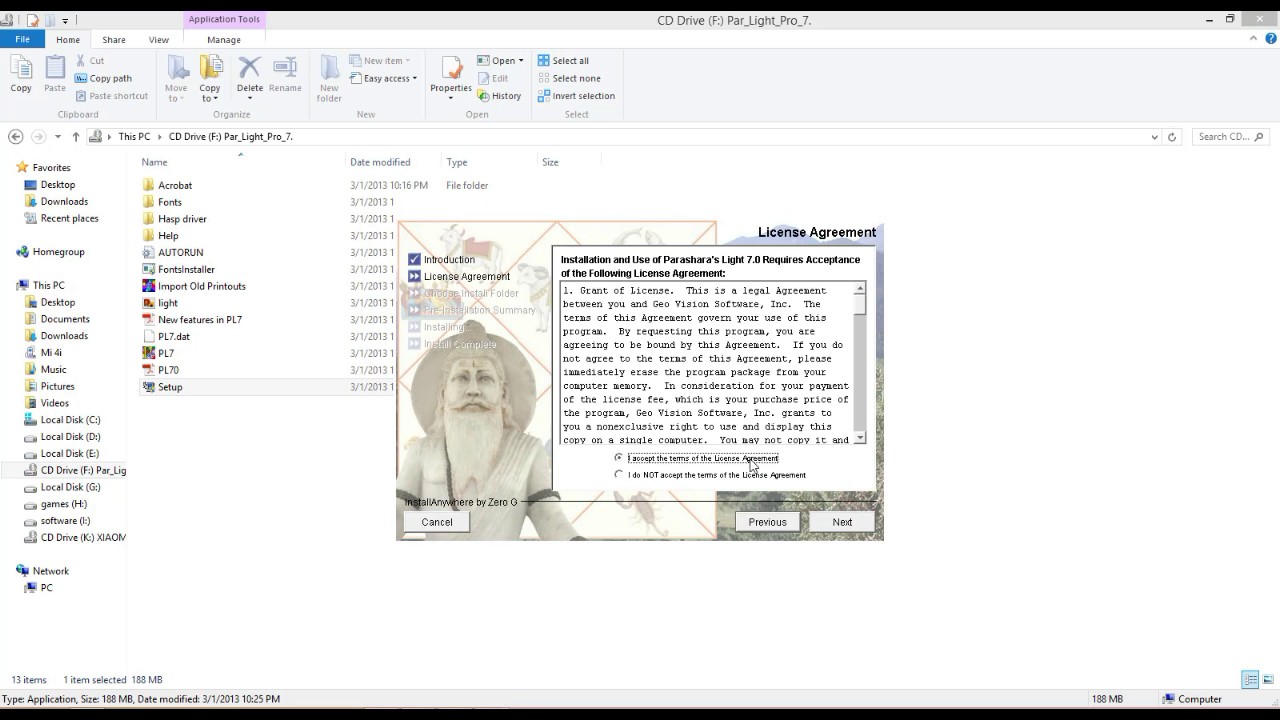Viewport: 1280px width, 720px height.
Task: Open Downloads under Favorites
Action: [x=64, y=202]
